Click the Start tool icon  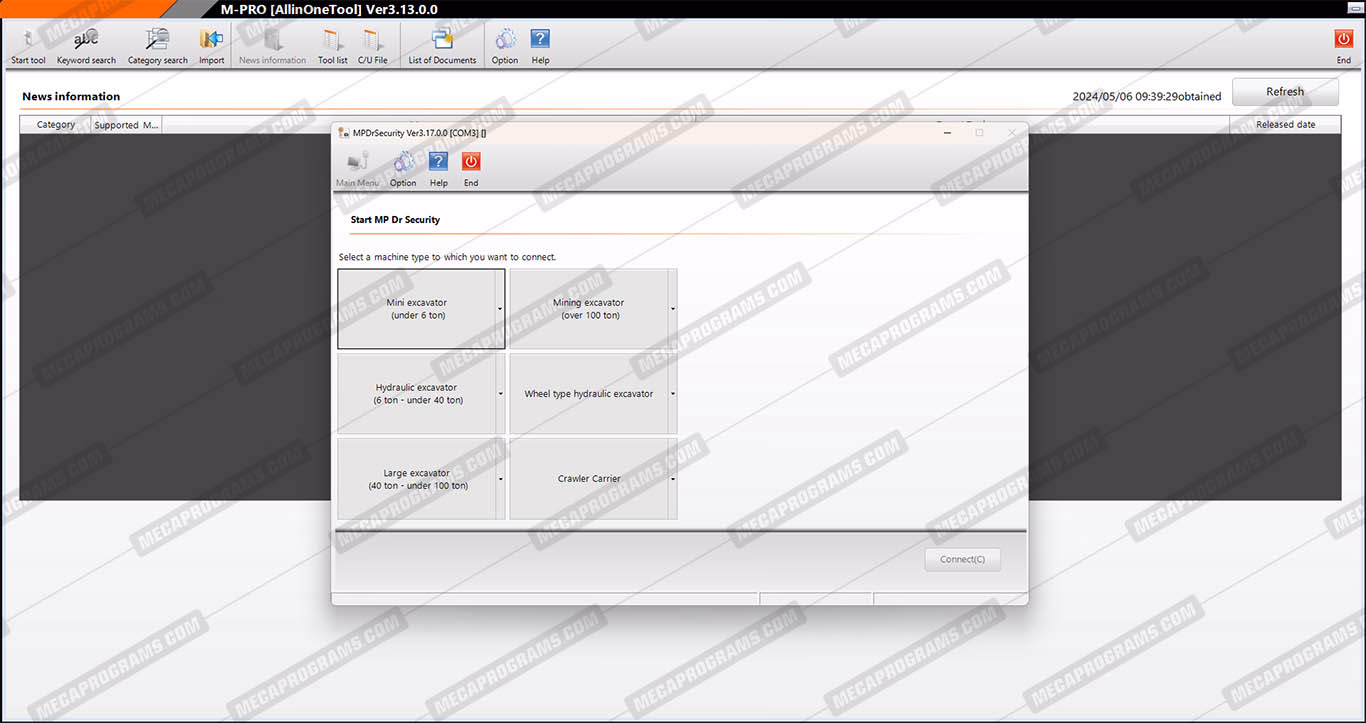click(x=28, y=46)
